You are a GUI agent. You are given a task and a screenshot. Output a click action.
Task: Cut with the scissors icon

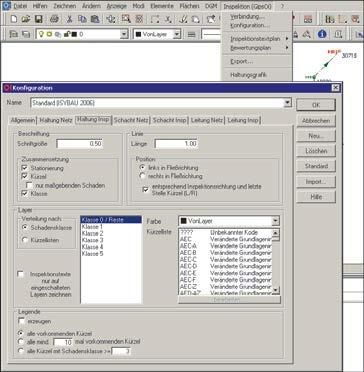(x=69, y=19)
